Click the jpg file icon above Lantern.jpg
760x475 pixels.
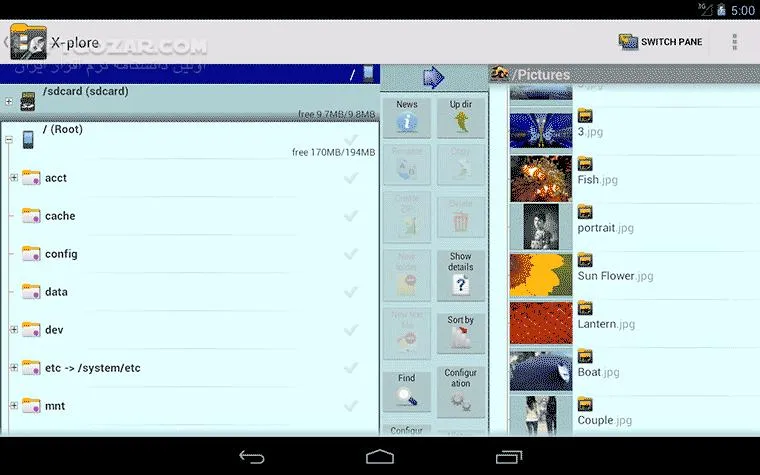click(585, 308)
